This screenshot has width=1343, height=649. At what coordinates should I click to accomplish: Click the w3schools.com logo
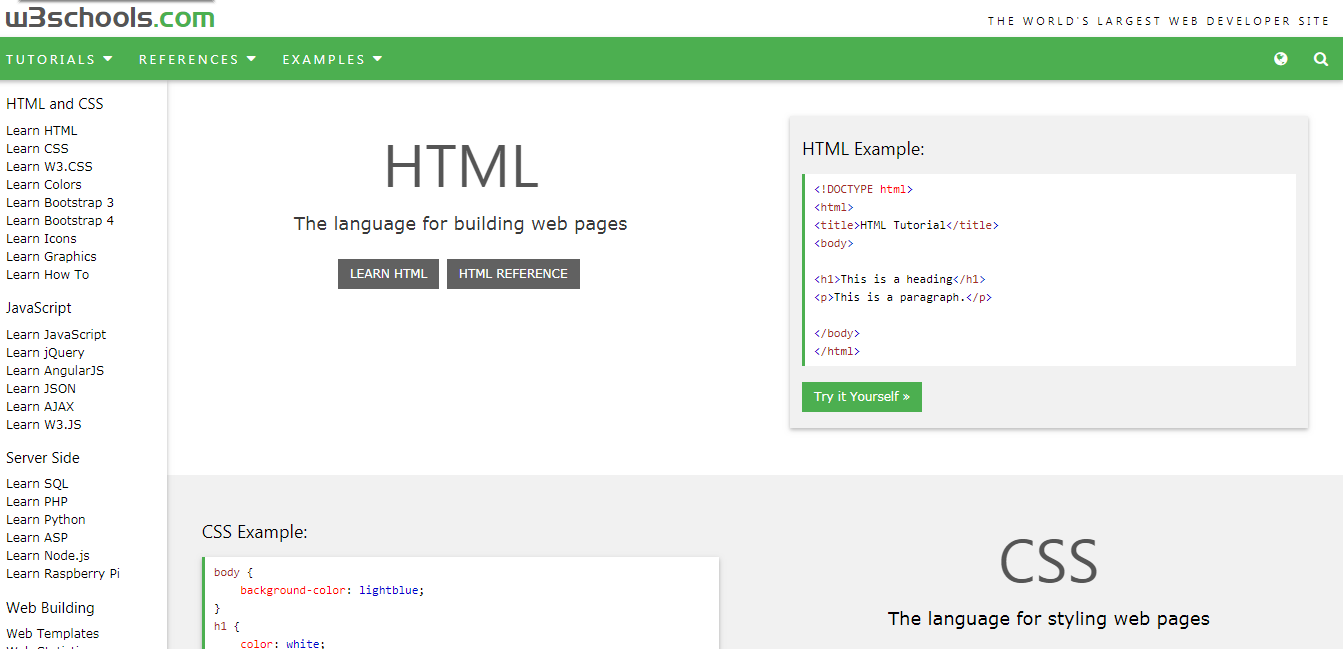point(110,16)
